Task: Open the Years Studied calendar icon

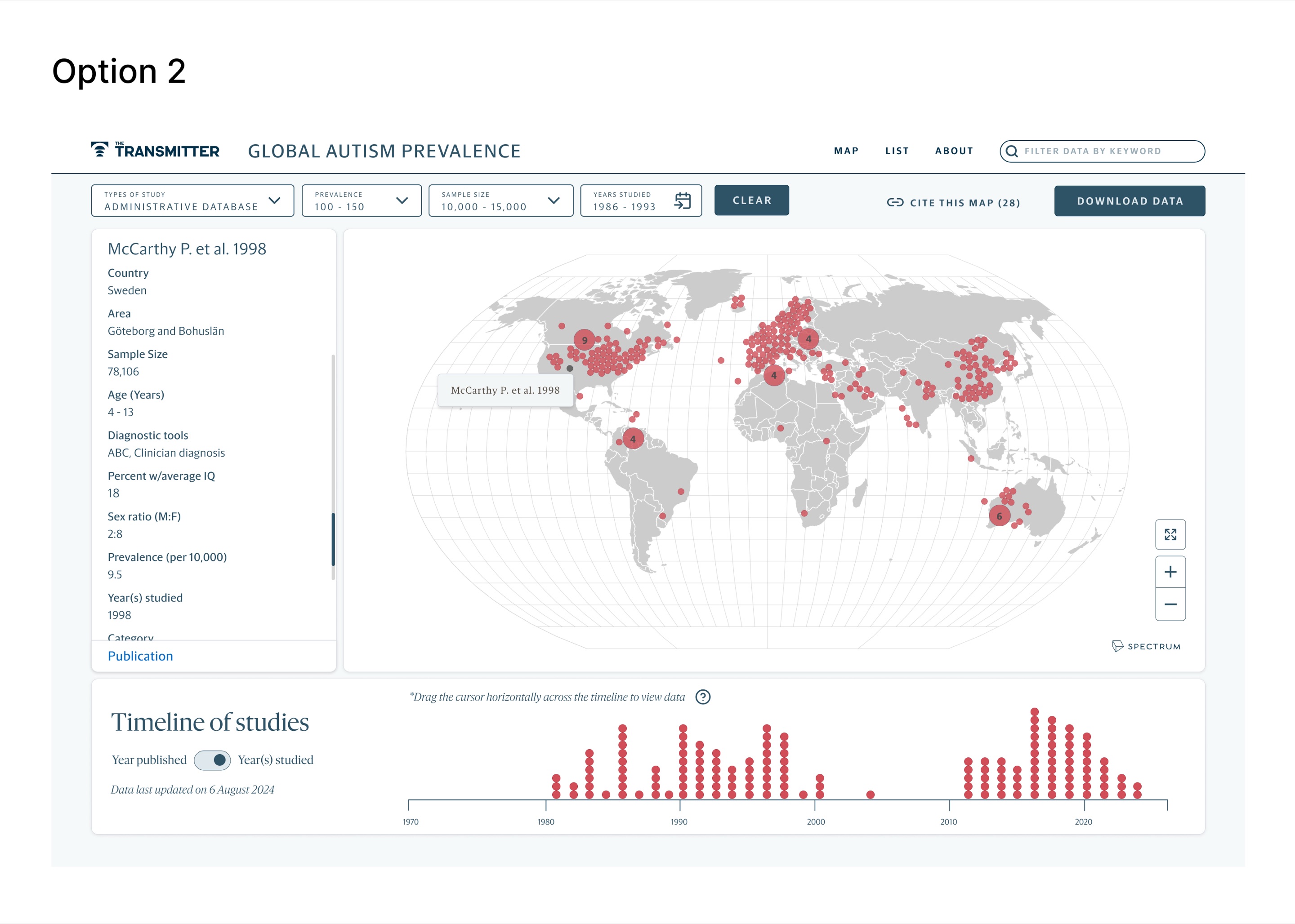Action: 682,200
